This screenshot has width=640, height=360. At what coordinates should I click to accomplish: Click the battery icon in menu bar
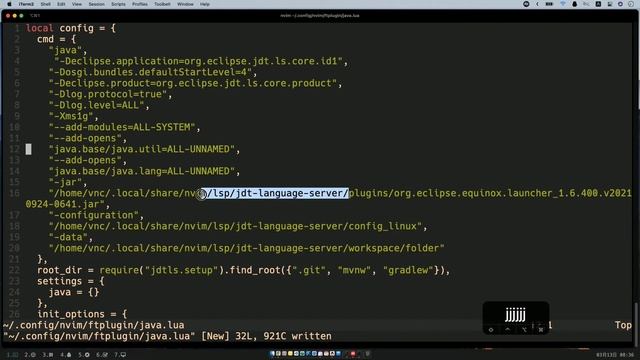tap(549, 4)
